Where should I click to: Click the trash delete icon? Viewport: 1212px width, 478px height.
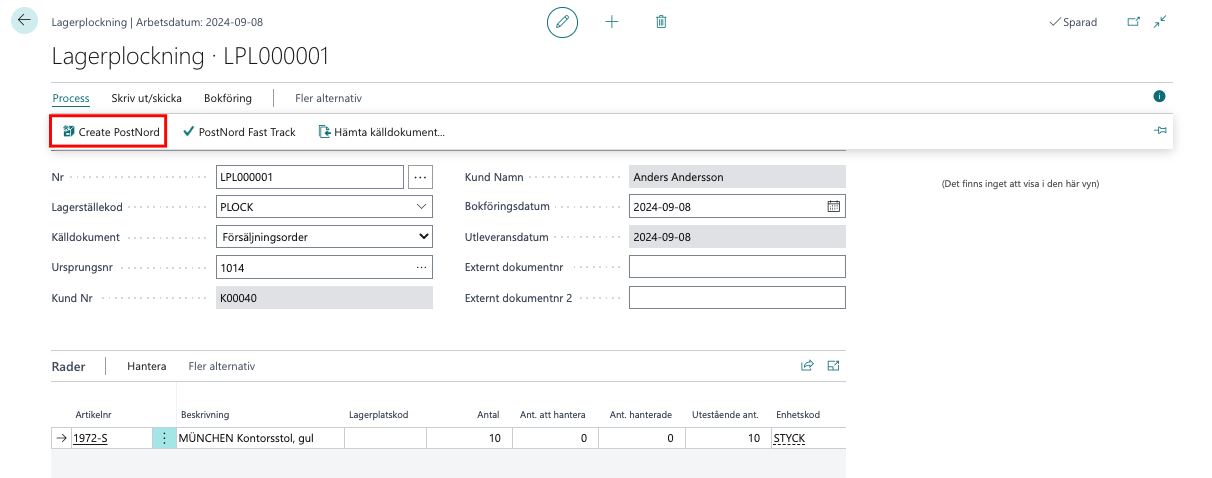coord(661,22)
